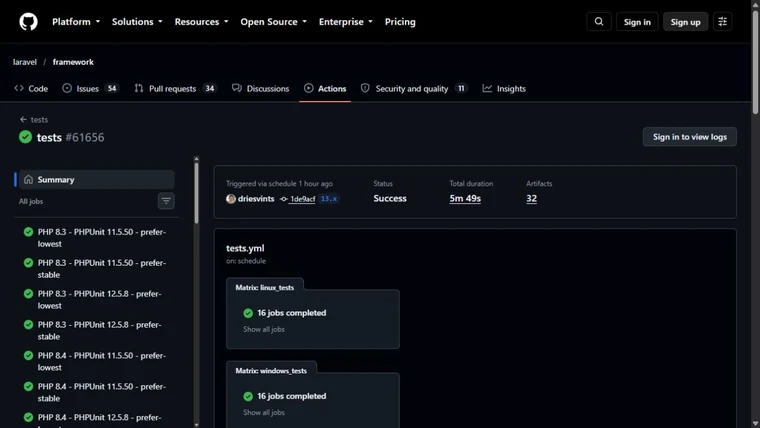Viewport: 760px width, 428px height.
Task: Click the GitHub logo icon
Action: 28,22
